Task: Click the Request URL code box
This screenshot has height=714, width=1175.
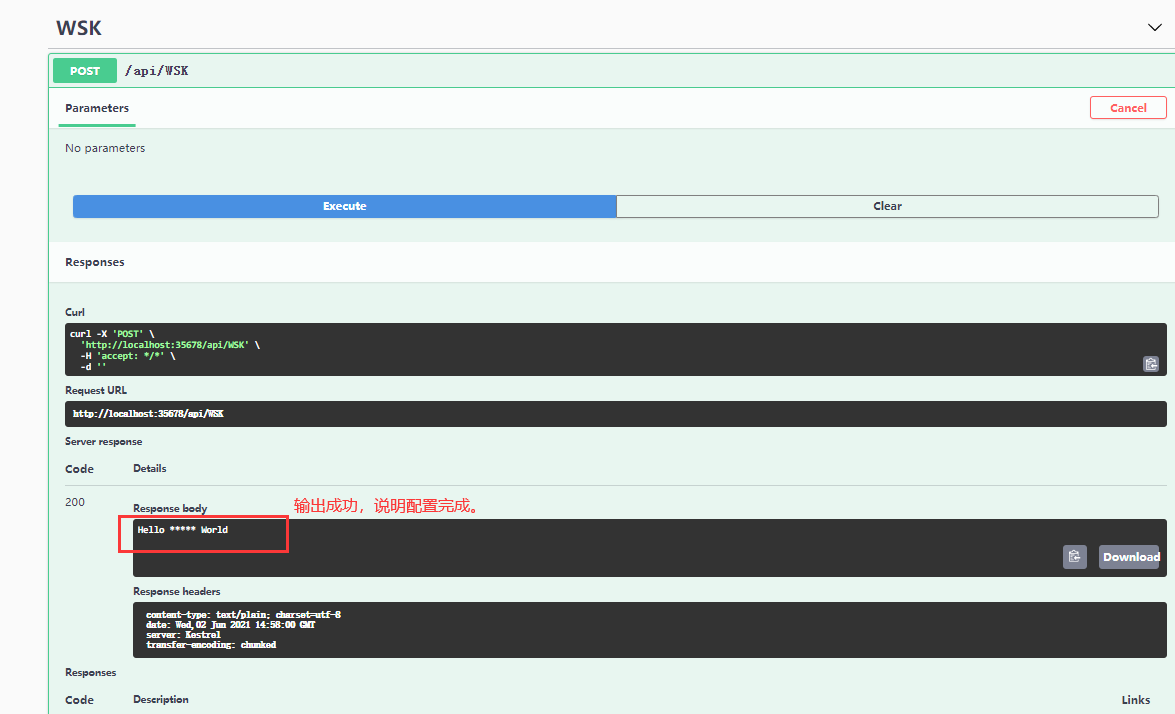Action: [x=615, y=414]
